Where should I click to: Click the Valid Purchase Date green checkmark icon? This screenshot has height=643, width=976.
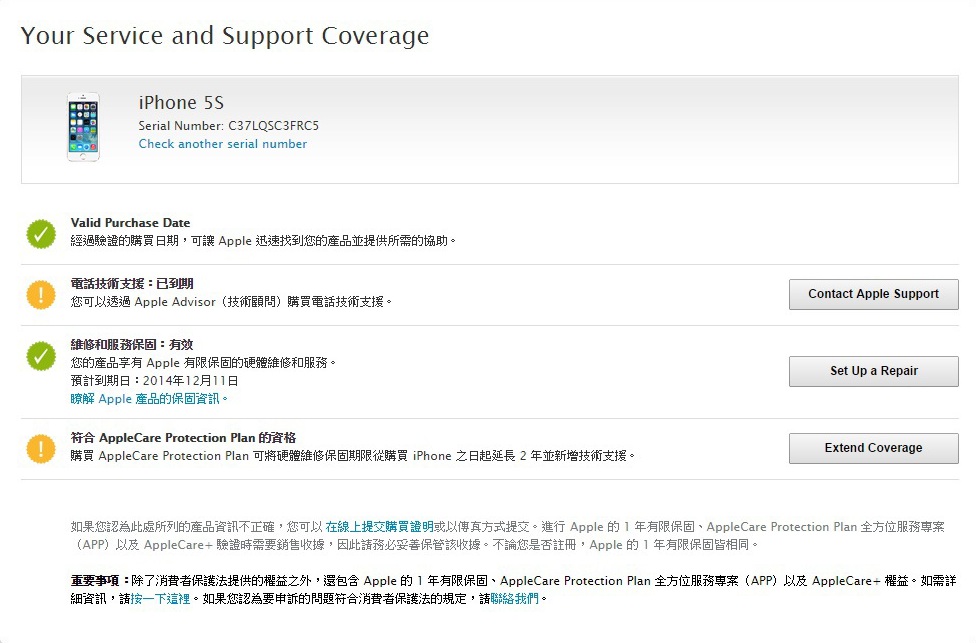tap(41, 234)
